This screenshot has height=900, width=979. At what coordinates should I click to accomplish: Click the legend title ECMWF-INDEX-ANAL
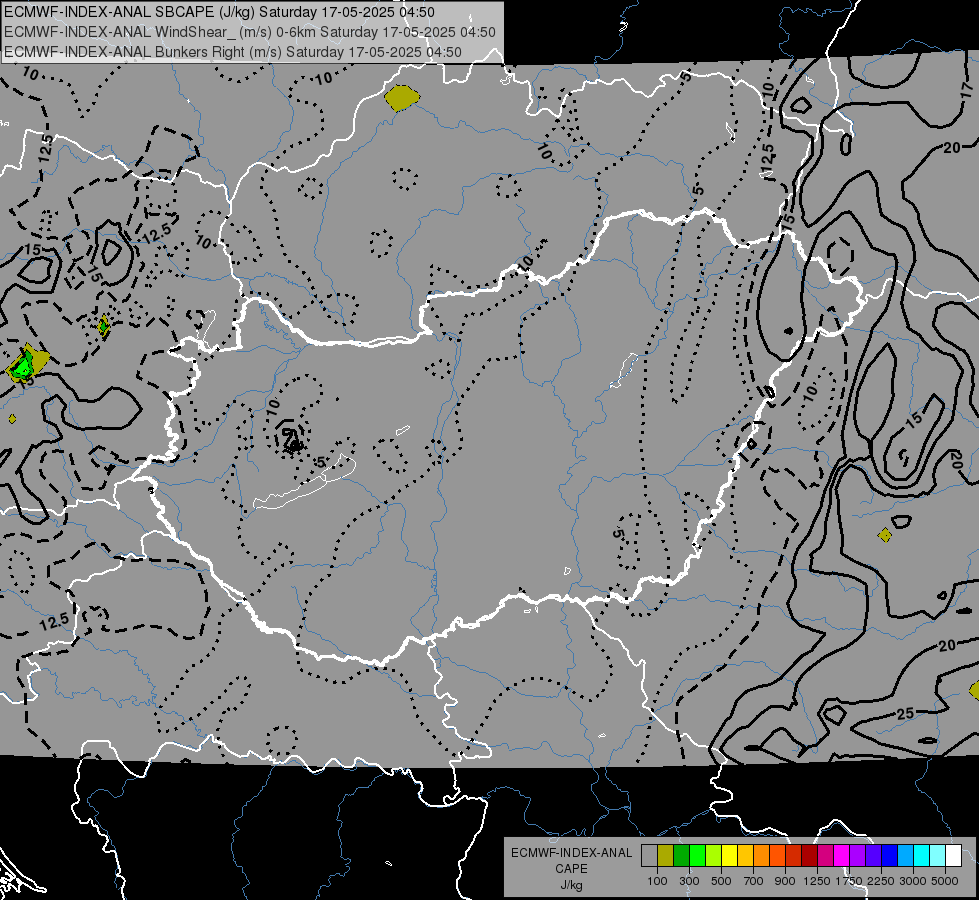(571, 853)
